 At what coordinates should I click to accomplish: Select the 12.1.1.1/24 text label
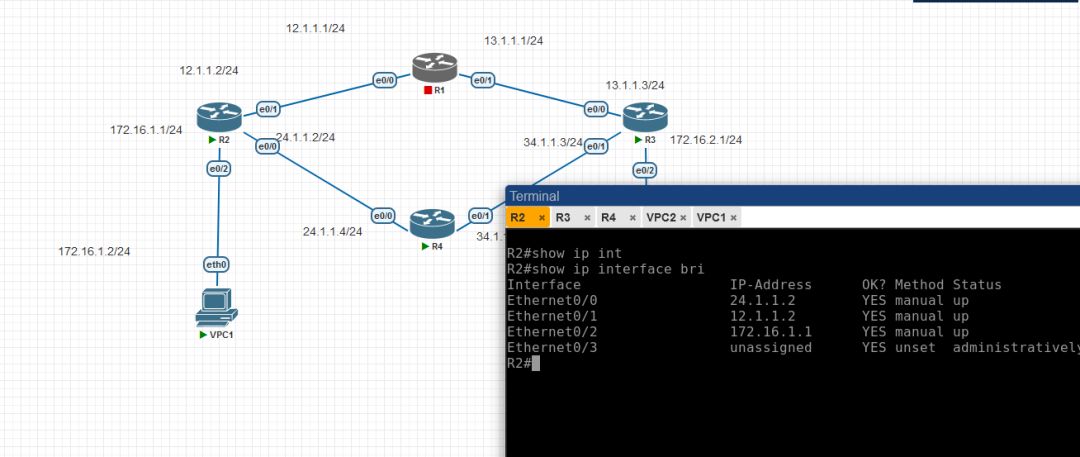coord(315,28)
